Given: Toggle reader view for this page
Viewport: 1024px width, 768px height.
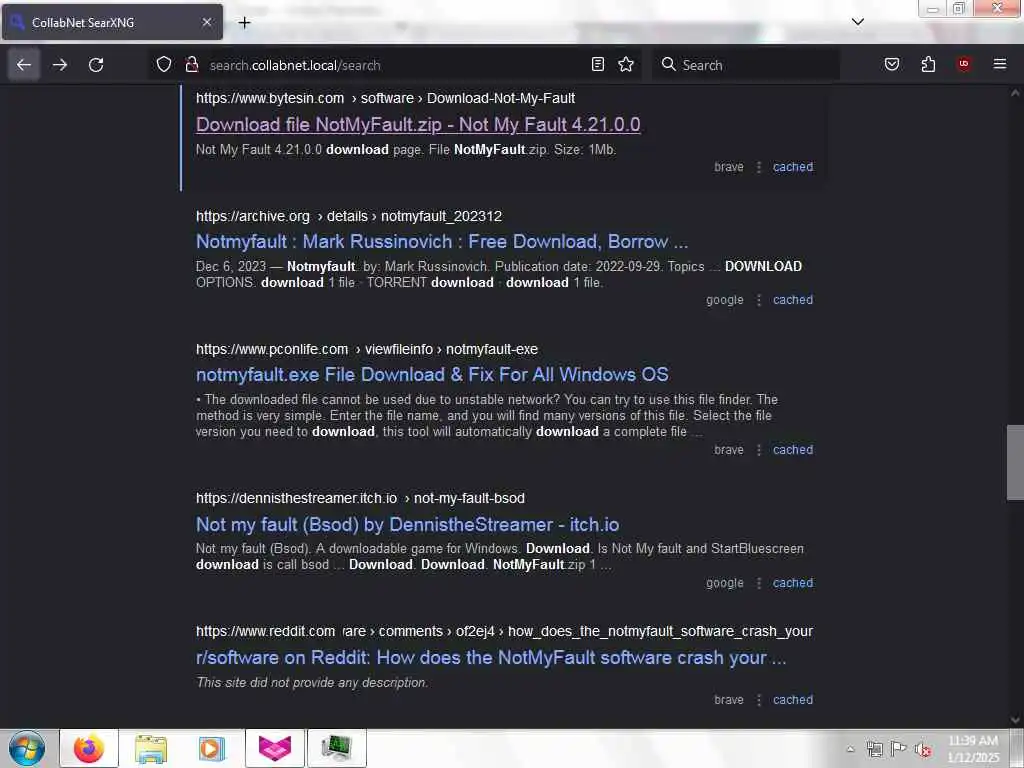Looking at the screenshot, I should pyautogui.click(x=598, y=64).
